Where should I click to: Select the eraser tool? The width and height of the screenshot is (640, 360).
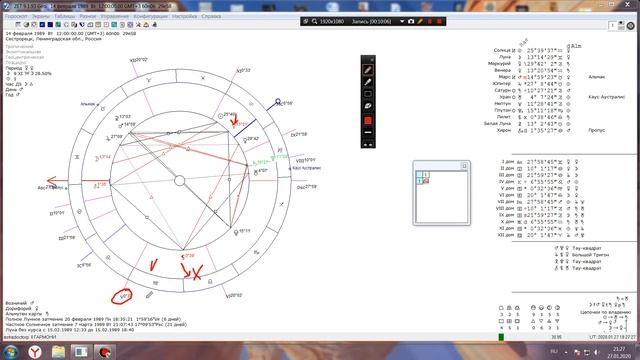pyautogui.click(x=368, y=106)
